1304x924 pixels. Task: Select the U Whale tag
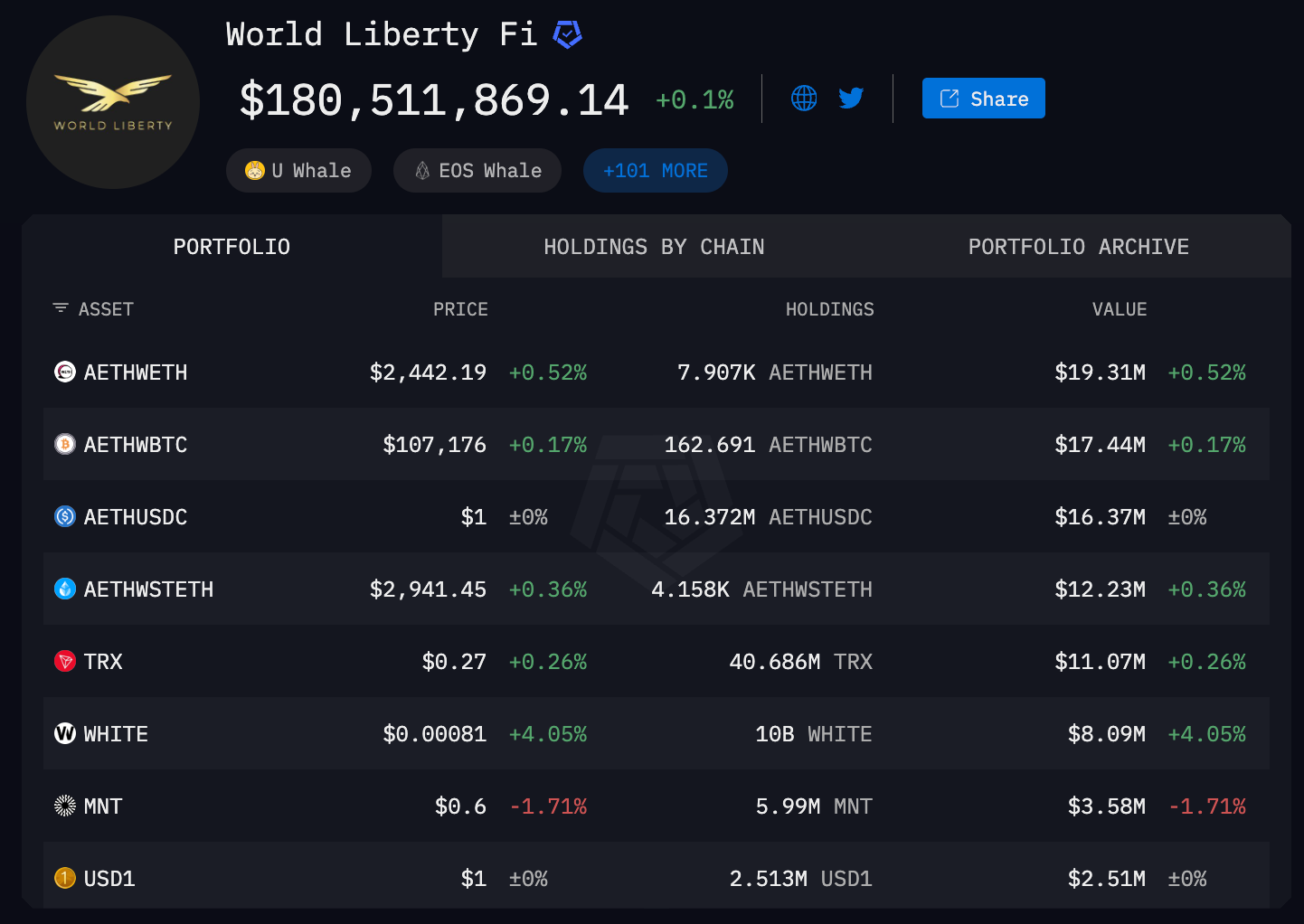[298, 171]
